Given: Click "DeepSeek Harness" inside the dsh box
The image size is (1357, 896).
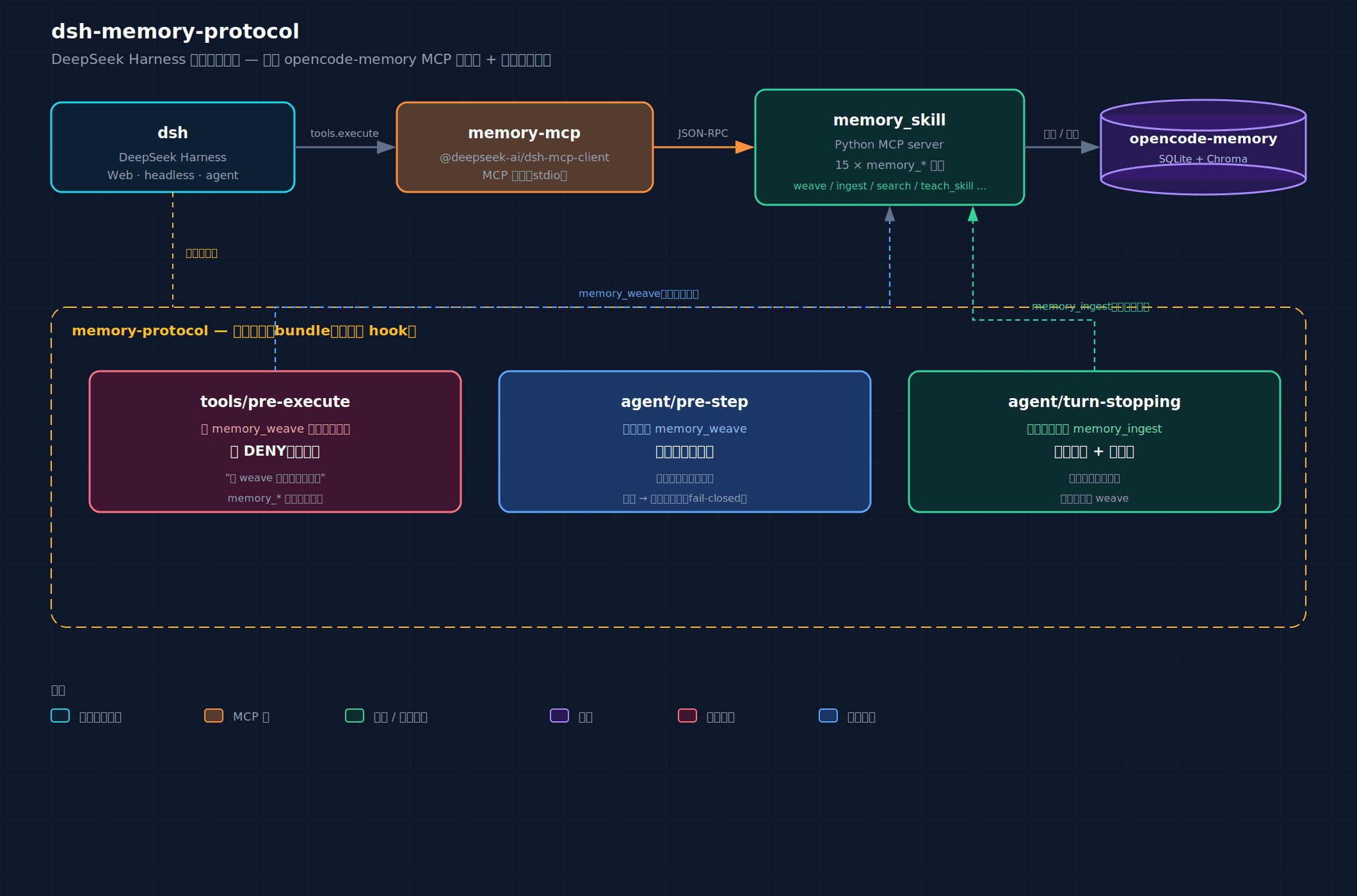Looking at the screenshot, I should tap(173, 157).
